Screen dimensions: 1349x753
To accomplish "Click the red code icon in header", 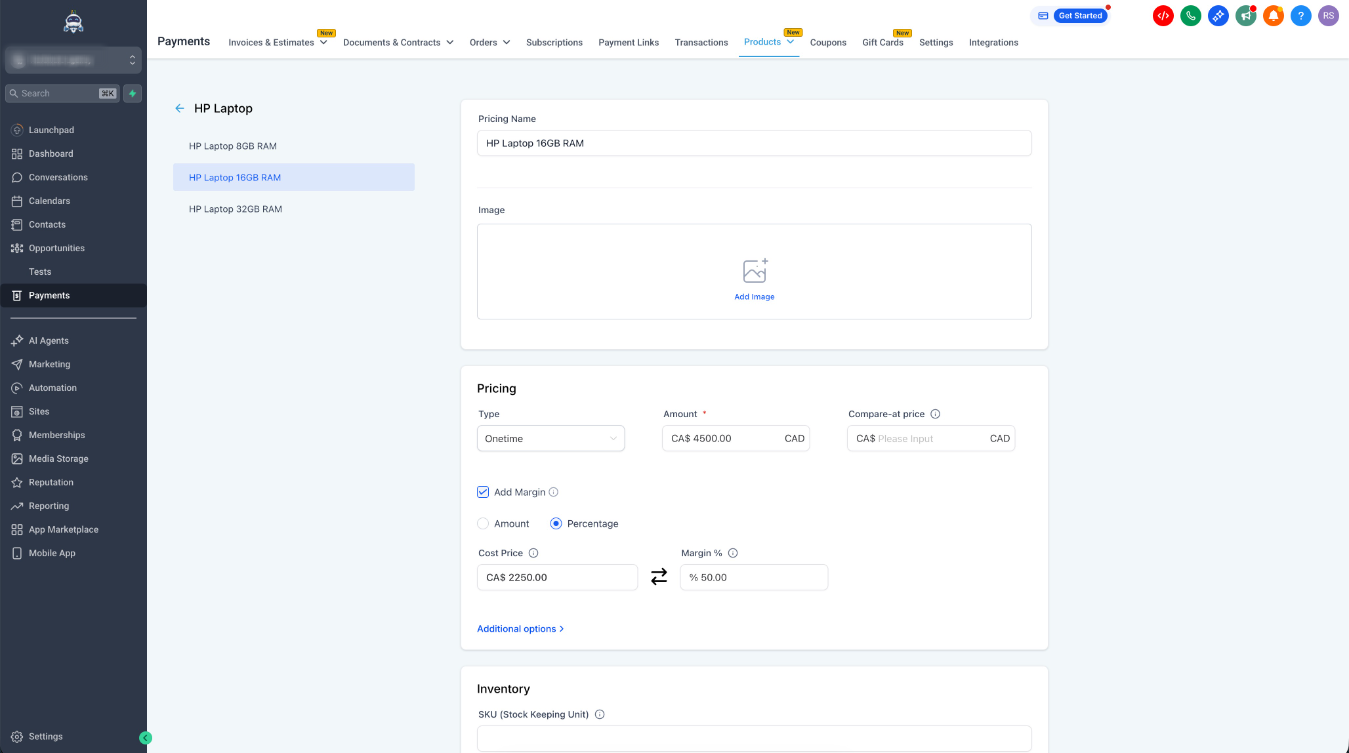I will 1163,15.
